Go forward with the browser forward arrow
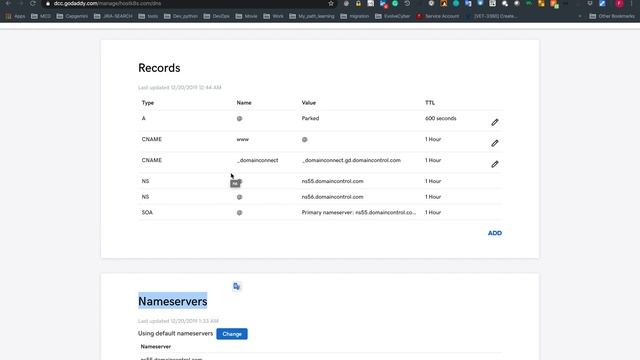 pos(20,3)
